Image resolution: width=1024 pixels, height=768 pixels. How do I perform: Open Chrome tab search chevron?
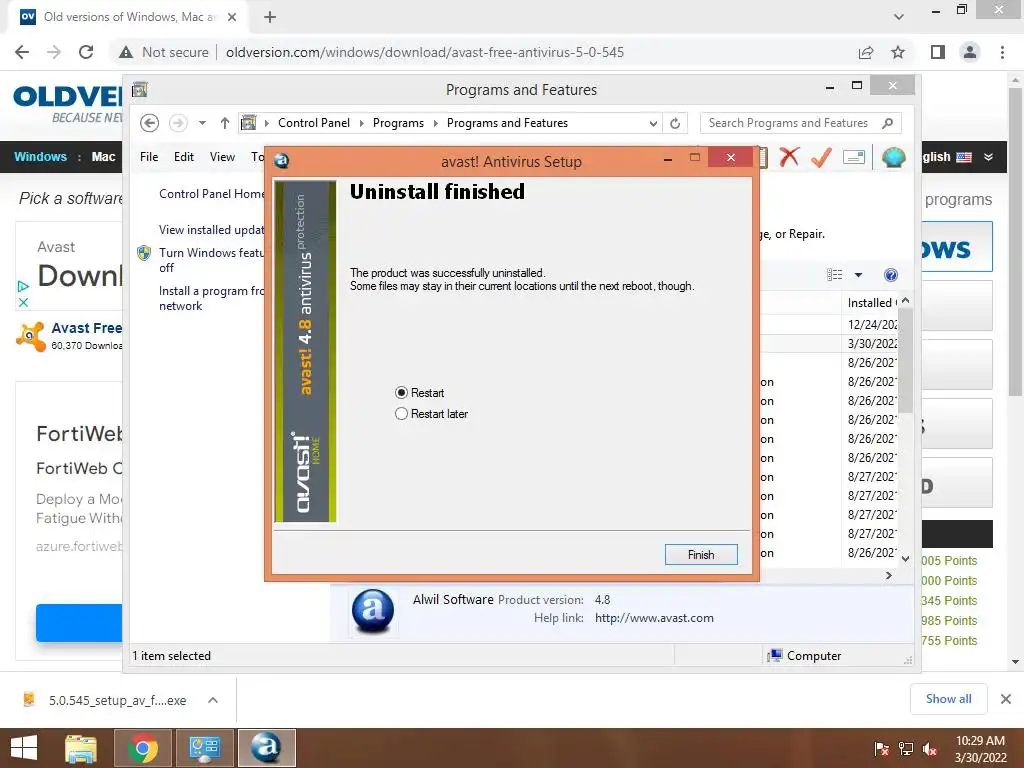point(899,17)
